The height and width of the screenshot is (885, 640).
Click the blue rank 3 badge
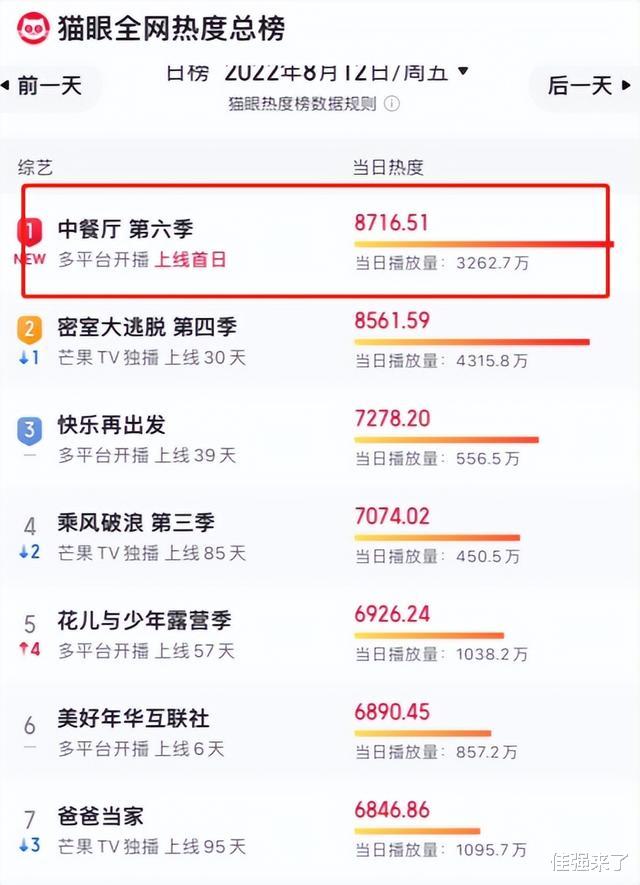click(29, 431)
